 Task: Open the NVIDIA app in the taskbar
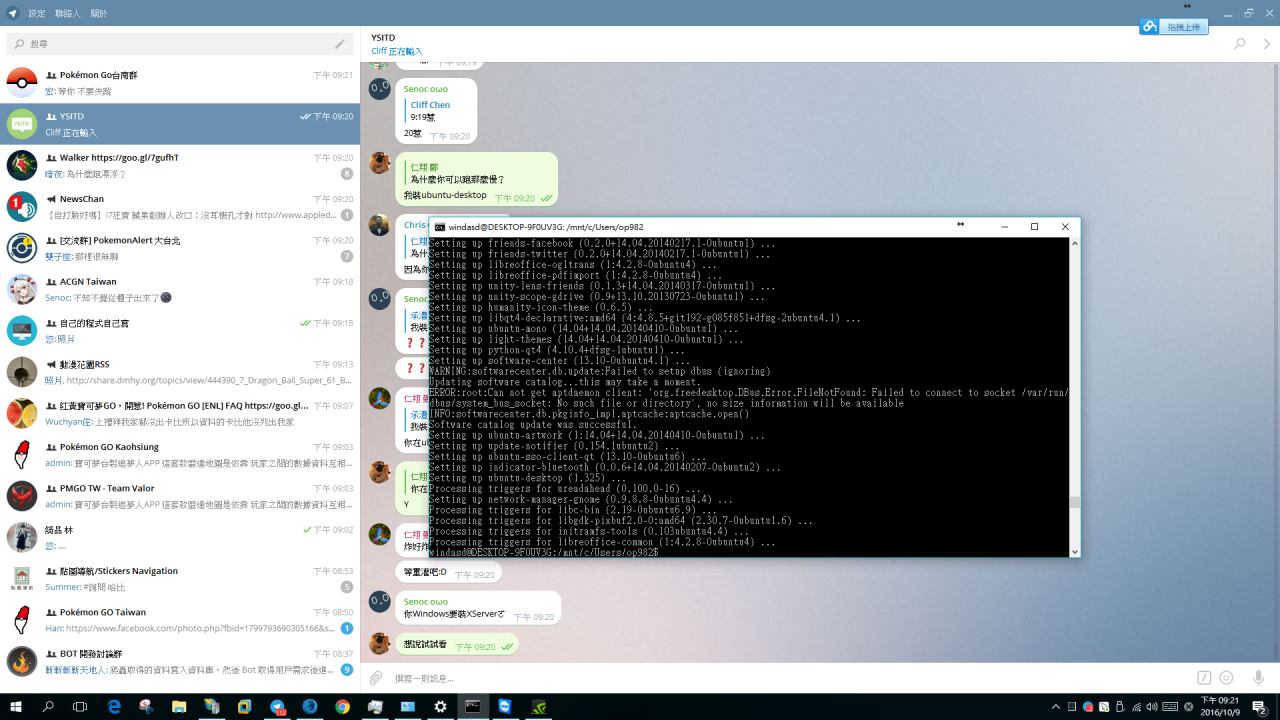[537, 706]
